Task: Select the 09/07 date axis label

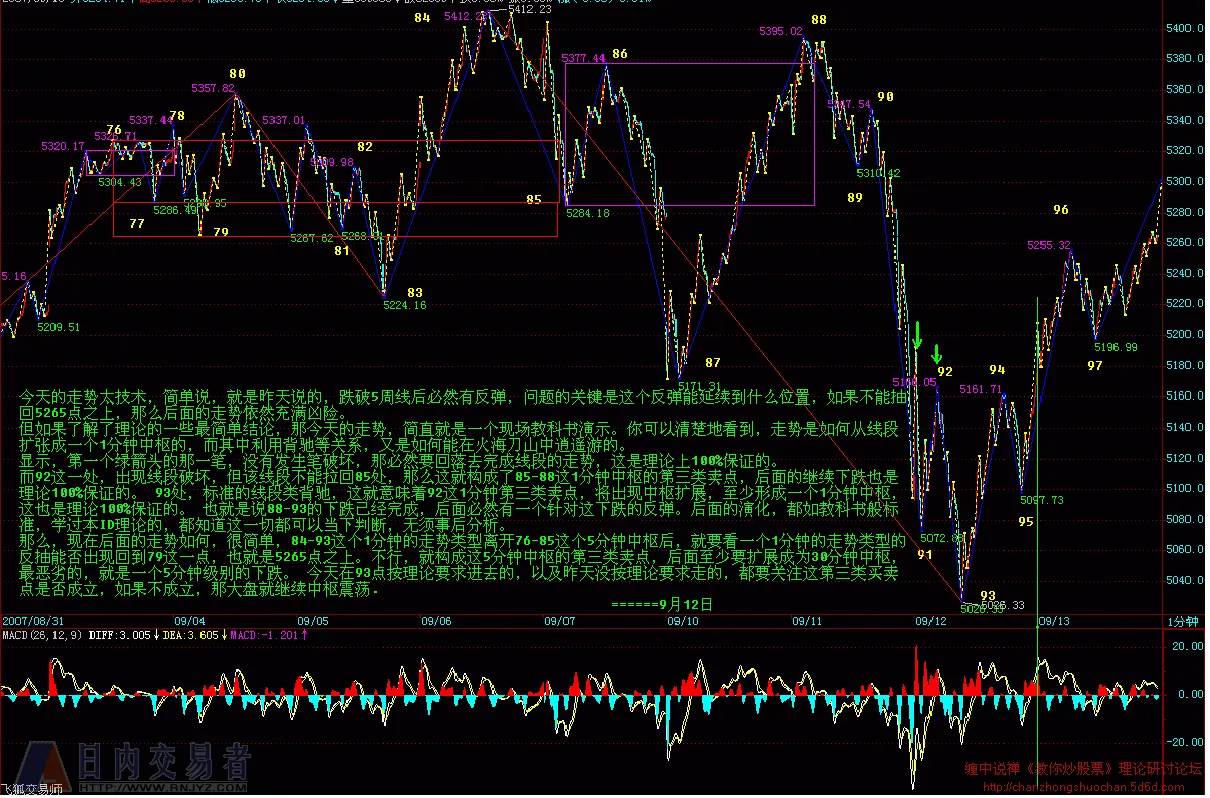Action: click(x=559, y=621)
